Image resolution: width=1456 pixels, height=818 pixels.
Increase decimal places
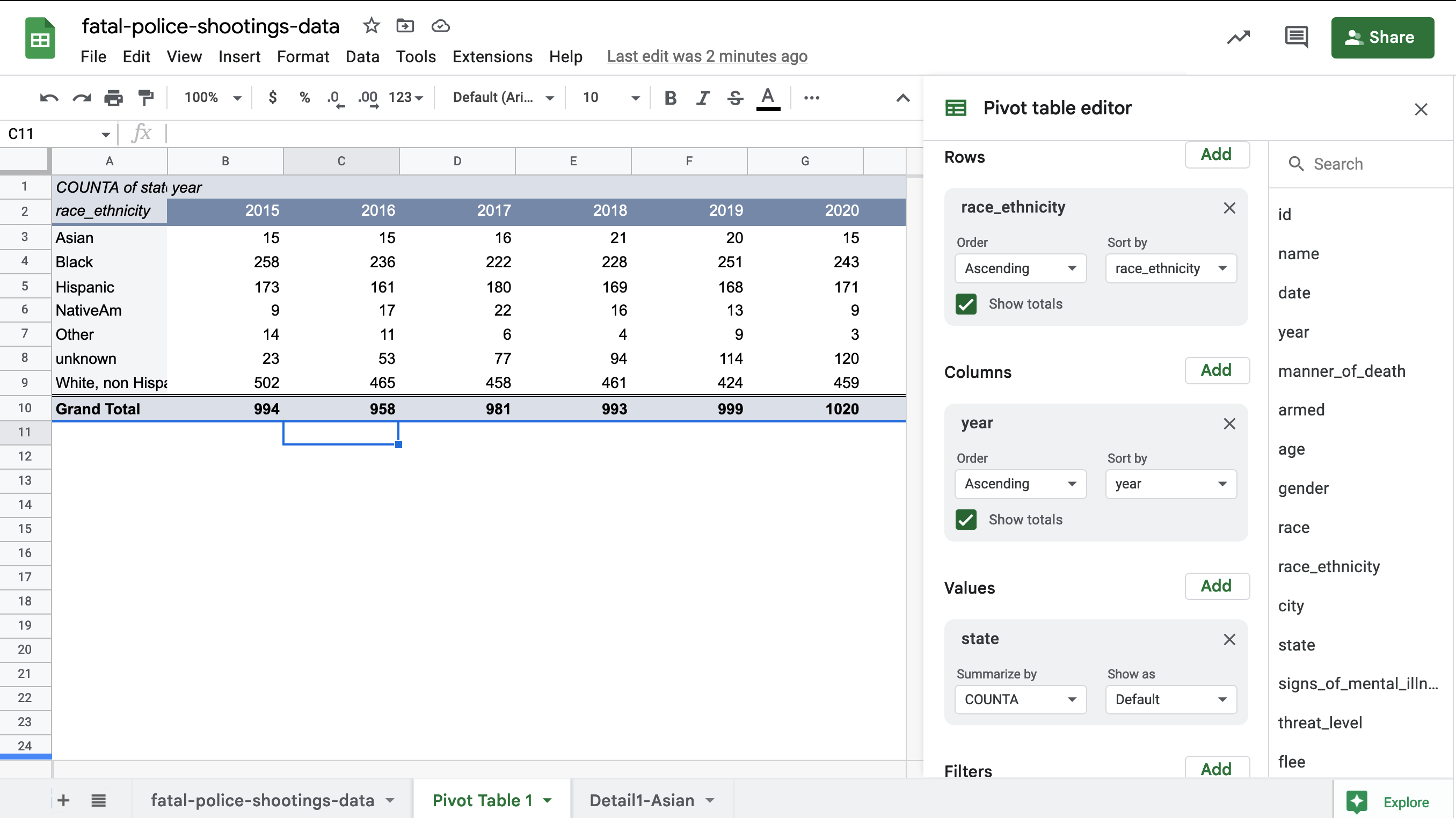click(368, 99)
